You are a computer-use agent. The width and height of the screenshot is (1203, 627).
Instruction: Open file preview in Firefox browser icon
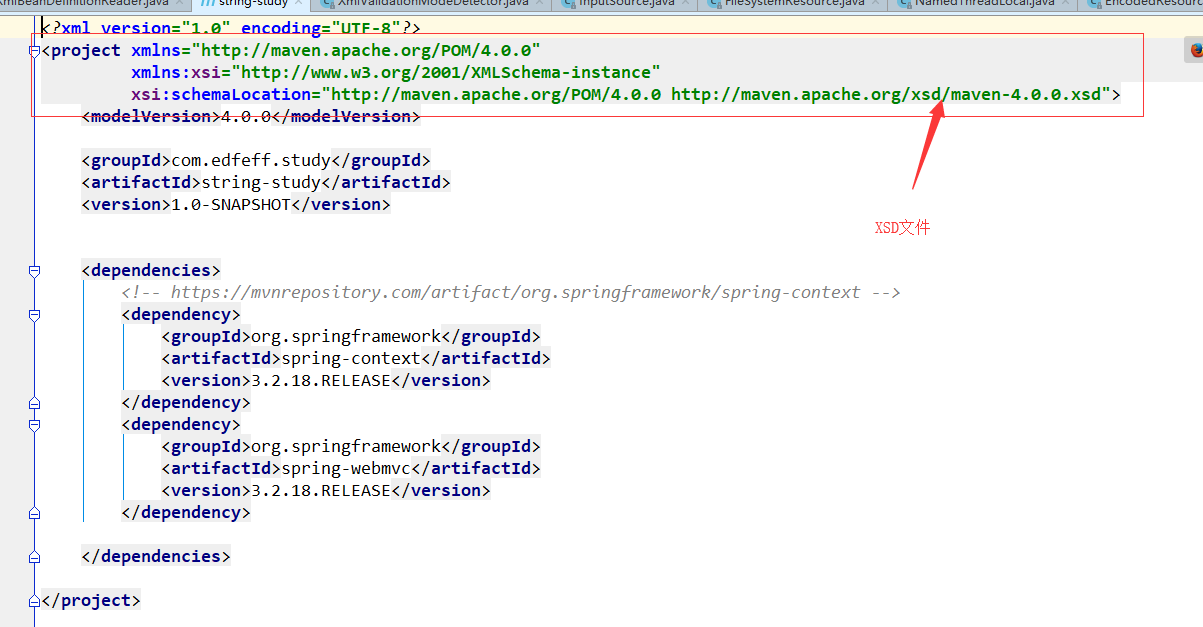pyautogui.click(x=1194, y=51)
